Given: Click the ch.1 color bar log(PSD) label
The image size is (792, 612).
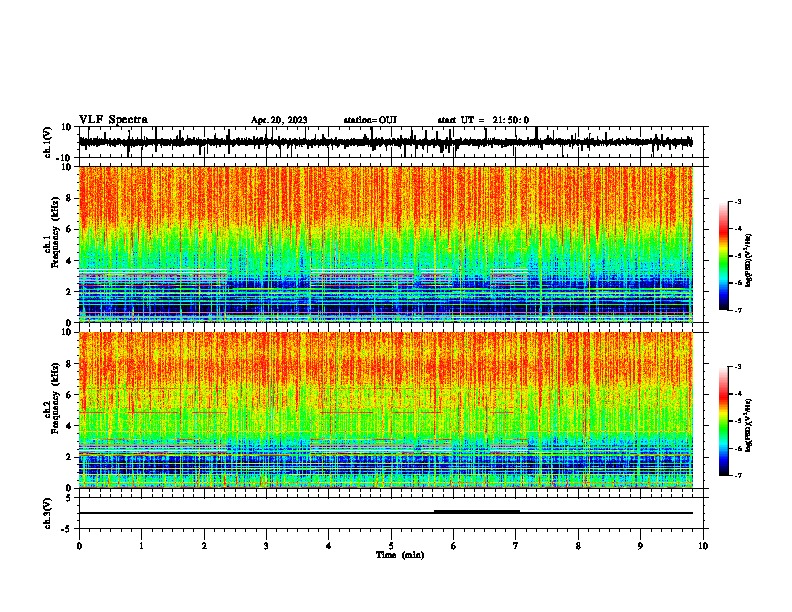Looking at the screenshot, I should pyautogui.click(x=748, y=261).
